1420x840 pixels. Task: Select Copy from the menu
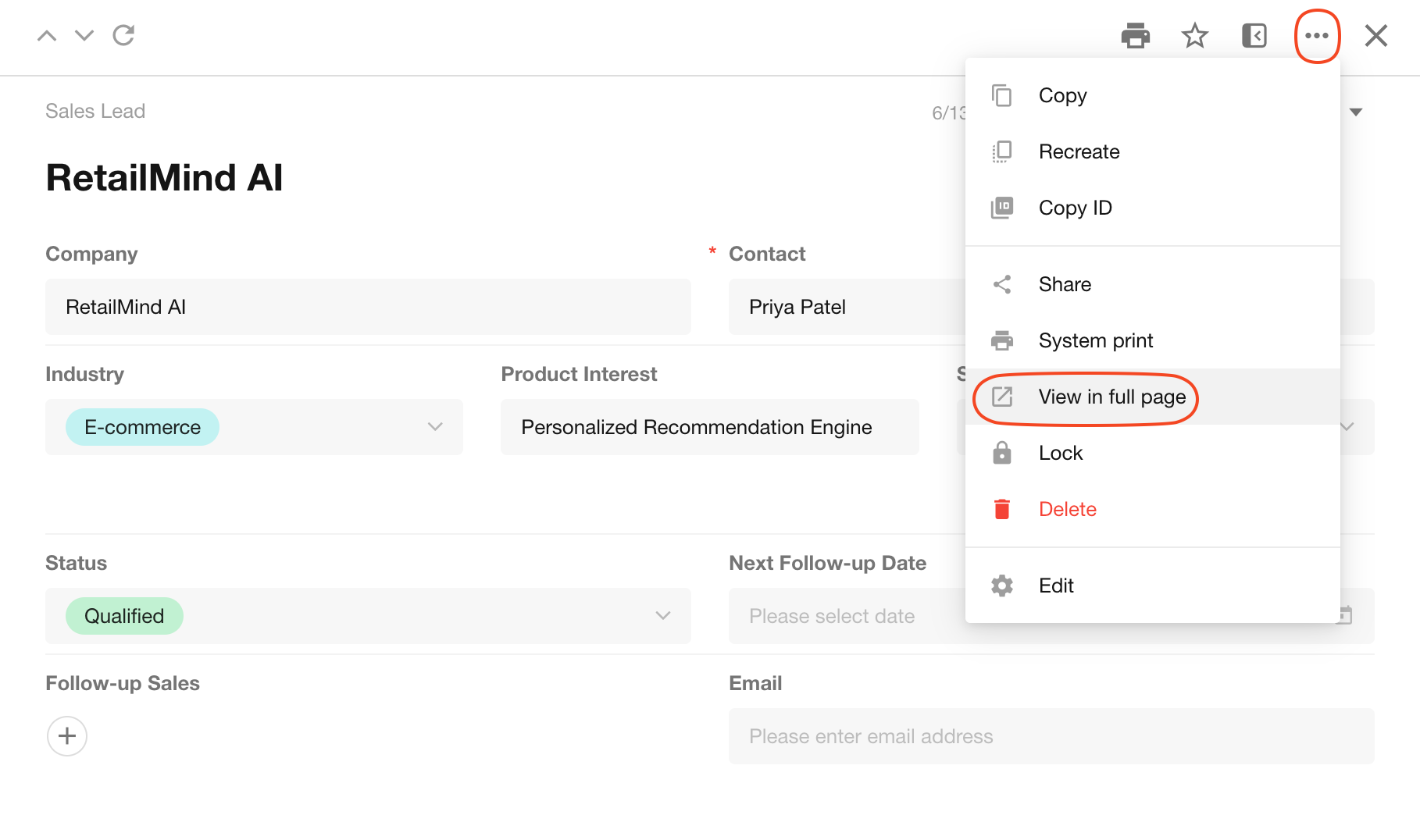(x=1062, y=95)
